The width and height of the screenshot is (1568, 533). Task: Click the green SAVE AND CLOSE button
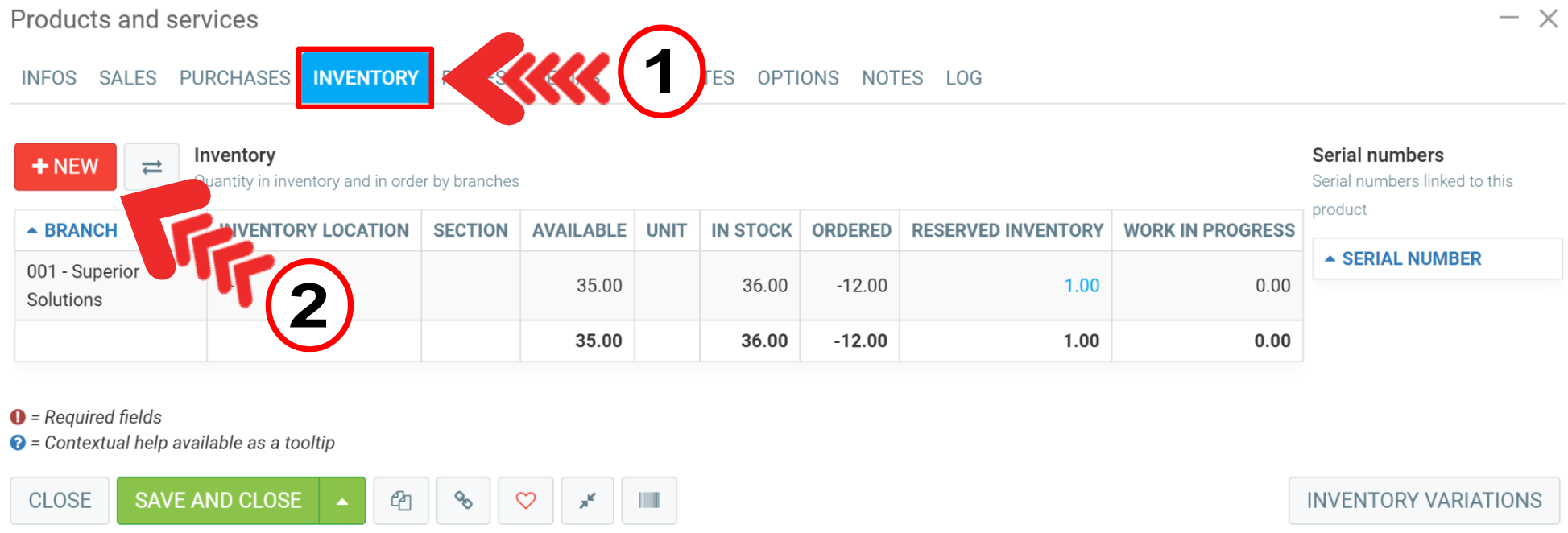click(x=218, y=501)
